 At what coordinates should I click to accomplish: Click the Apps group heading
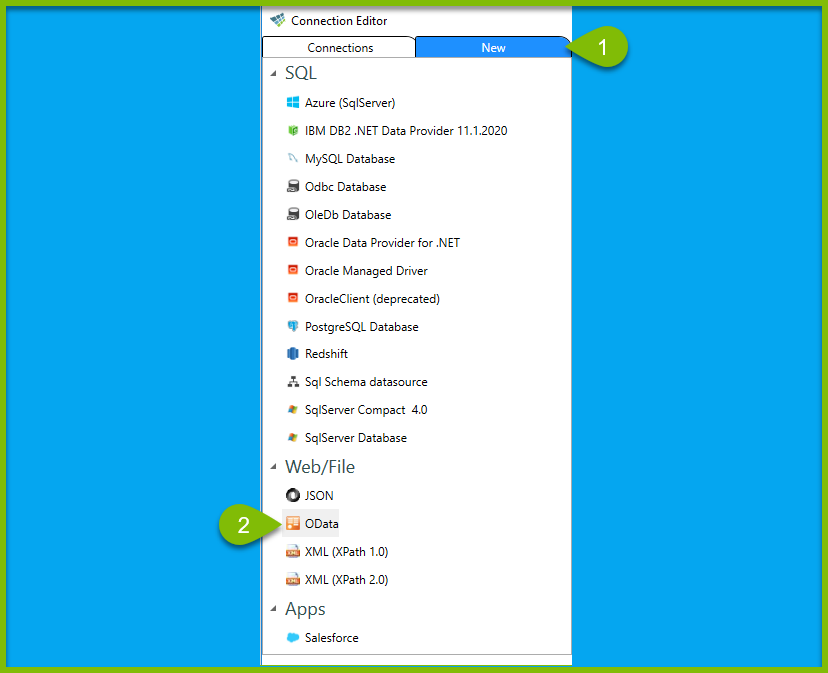[305, 609]
